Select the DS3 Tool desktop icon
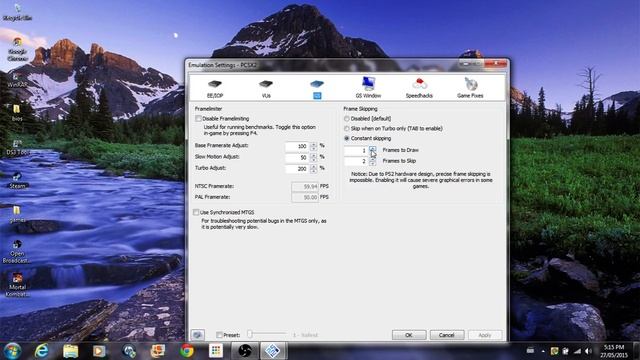The height and width of the screenshot is (360, 640). (x=17, y=147)
